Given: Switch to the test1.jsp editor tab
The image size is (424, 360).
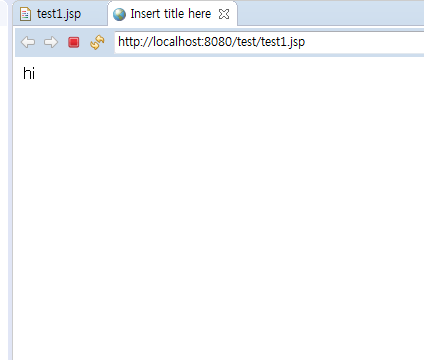Looking at the screenshot, I should click(59, 14).
